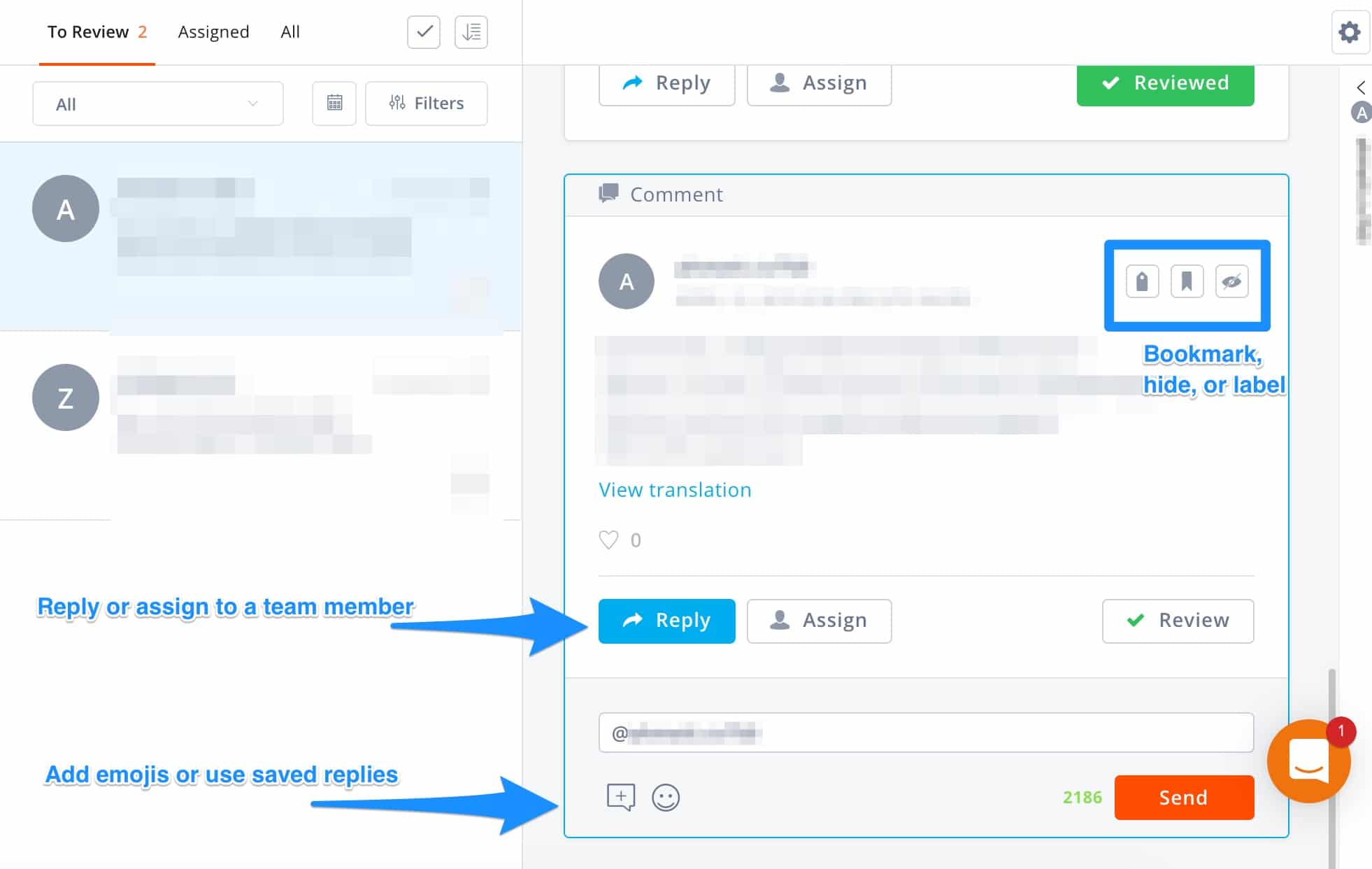Bookmark the comment with bookmark icon
The image size is (1372, 869).
point(1187,282)
